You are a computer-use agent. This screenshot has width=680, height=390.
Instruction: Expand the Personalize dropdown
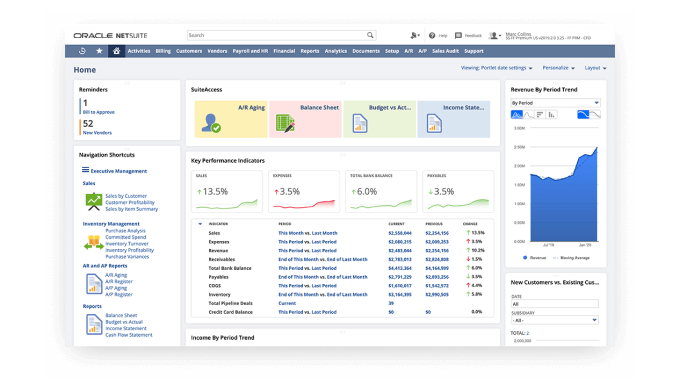pyautogui.click(x=559, y=68)
